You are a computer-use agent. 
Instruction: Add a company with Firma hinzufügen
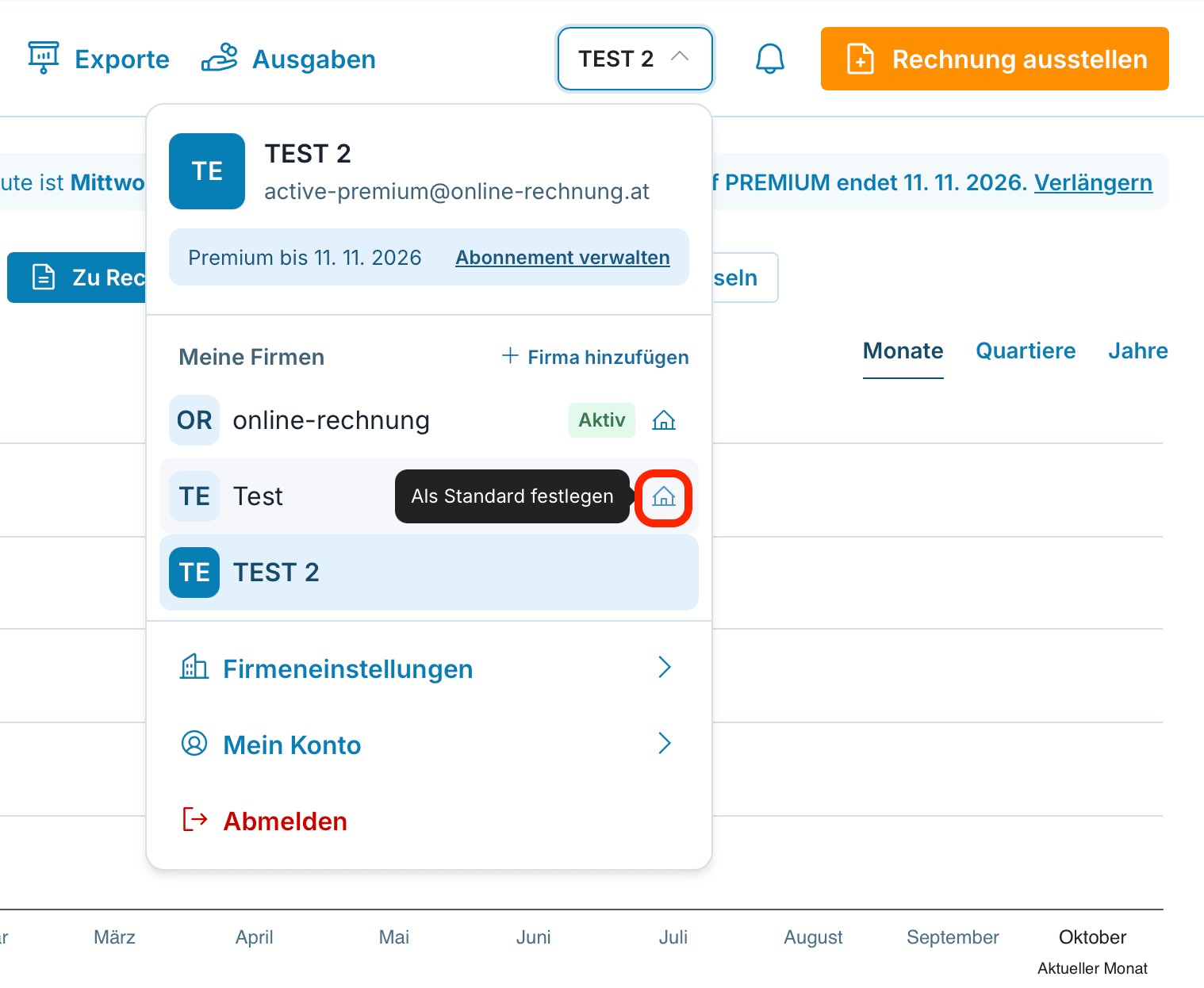pyautogui.click(x=595, y=357)
